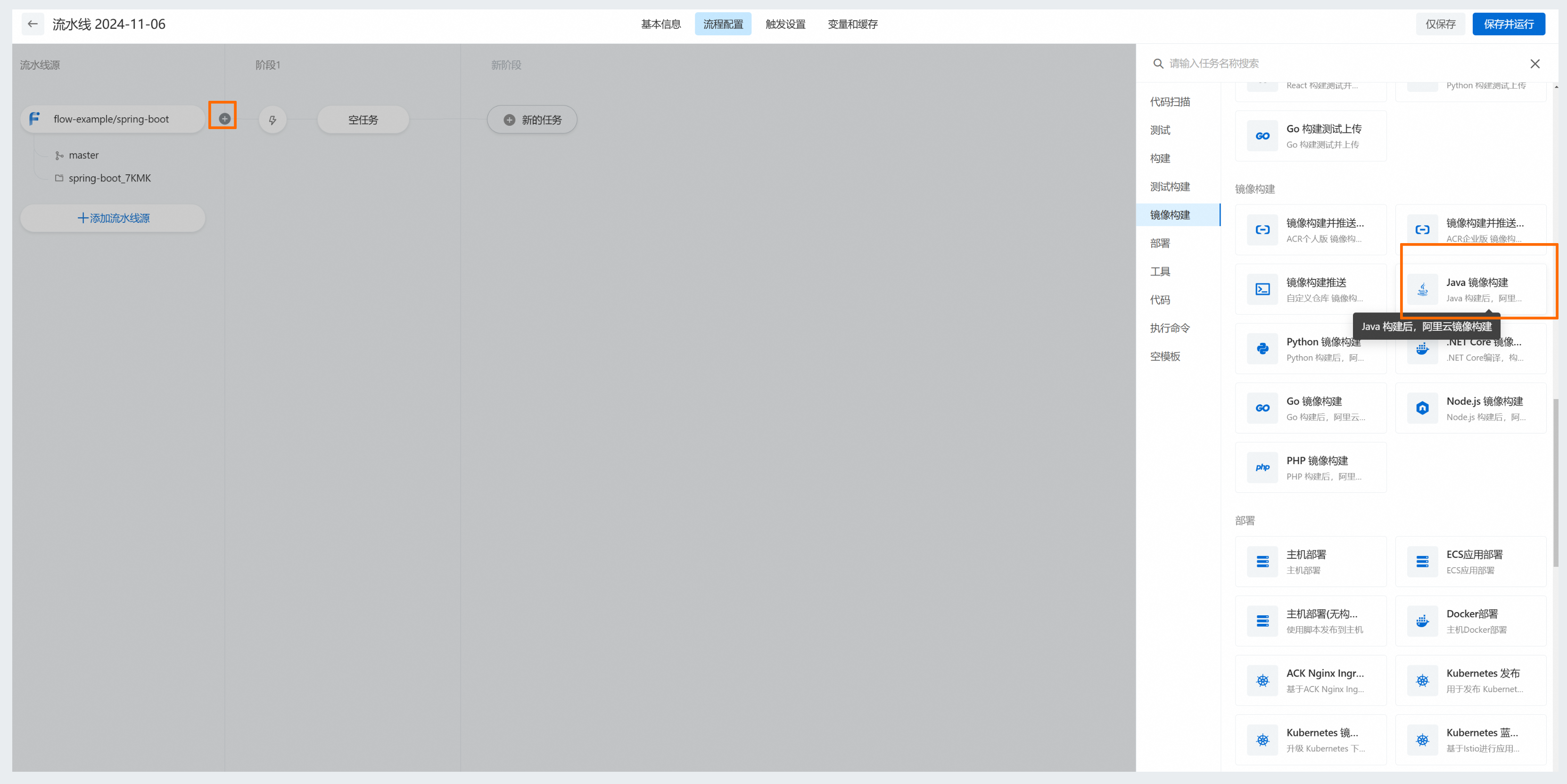Open the 触发设置 tab
The image size is (1567, 784).
tap(785, 24)
